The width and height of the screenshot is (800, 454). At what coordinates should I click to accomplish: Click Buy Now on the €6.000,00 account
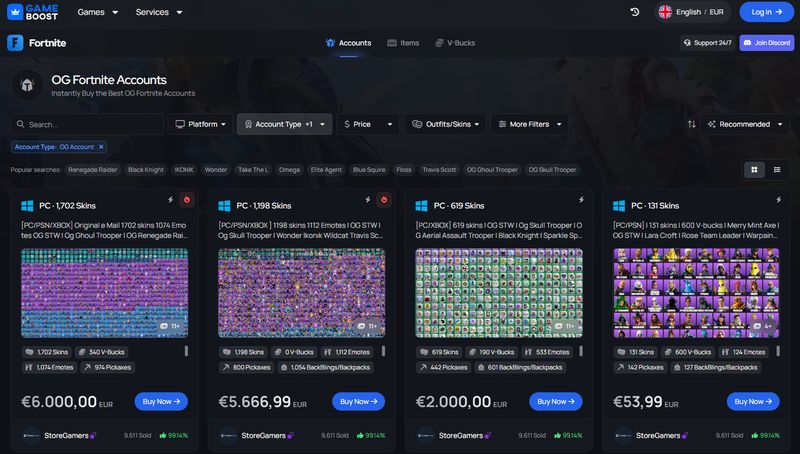coord(161,401)
